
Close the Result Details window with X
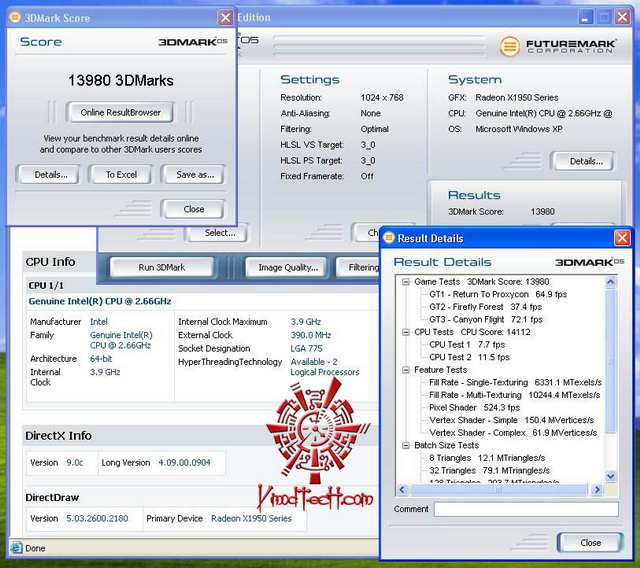click(622, 238)
